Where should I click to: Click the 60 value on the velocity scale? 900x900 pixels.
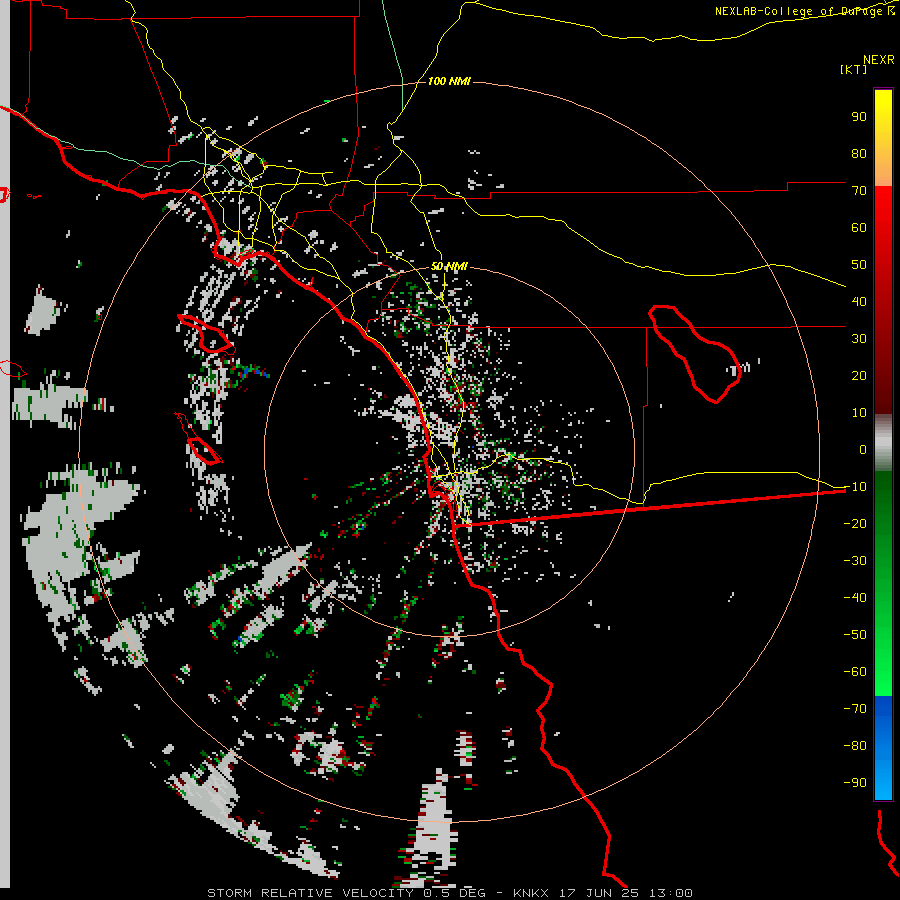pyautogui.click(x=859, y=227)
